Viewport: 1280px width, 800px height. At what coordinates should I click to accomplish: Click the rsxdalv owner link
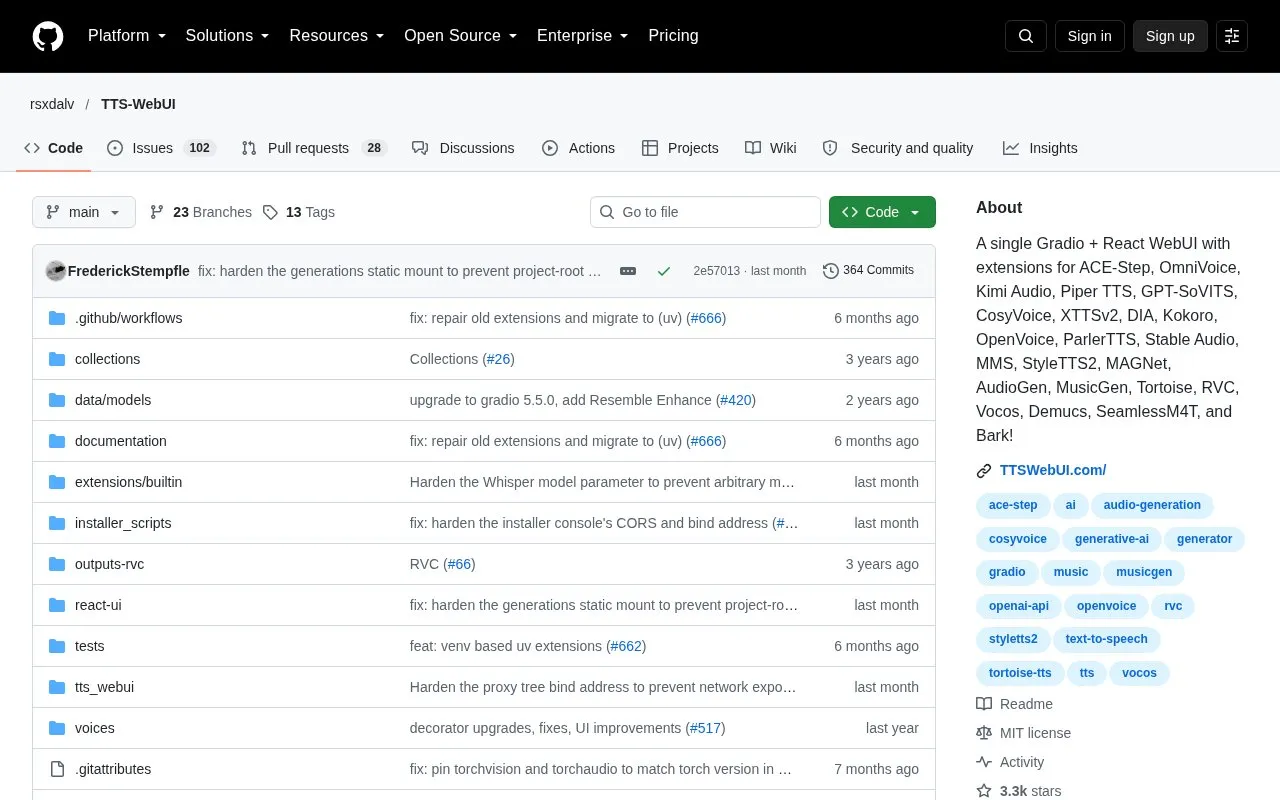tap(52, 104)
